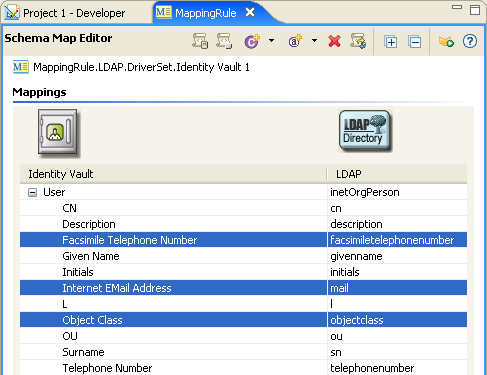Collapse the User class tree node
The width and height of the screenshot is (487, 375).
pyautogui.click(x=32, y=192)
